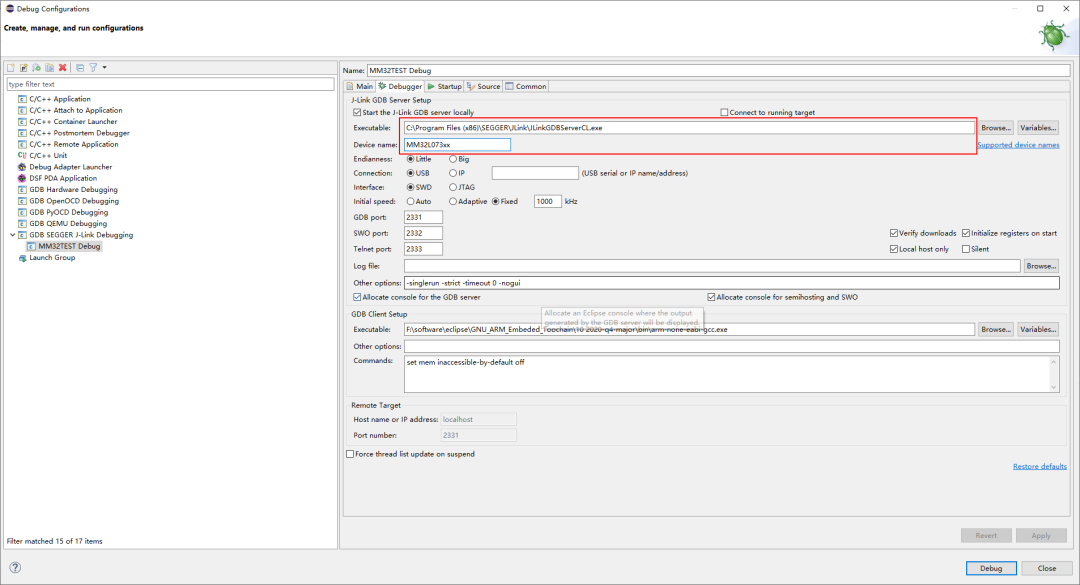The image size is (1080, 585).
Task: Click New launch configuration icon
Action: pyautogui.click(x=11, y=68)
